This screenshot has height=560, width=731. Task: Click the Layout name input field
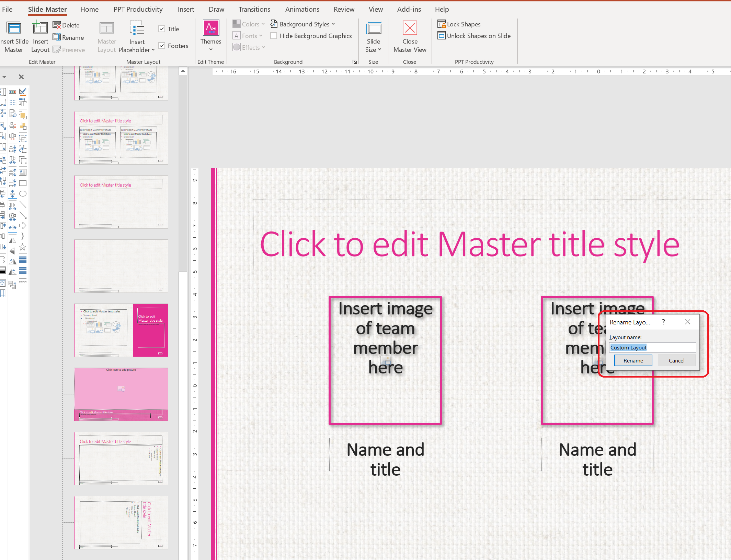click(x=652, y=347)
